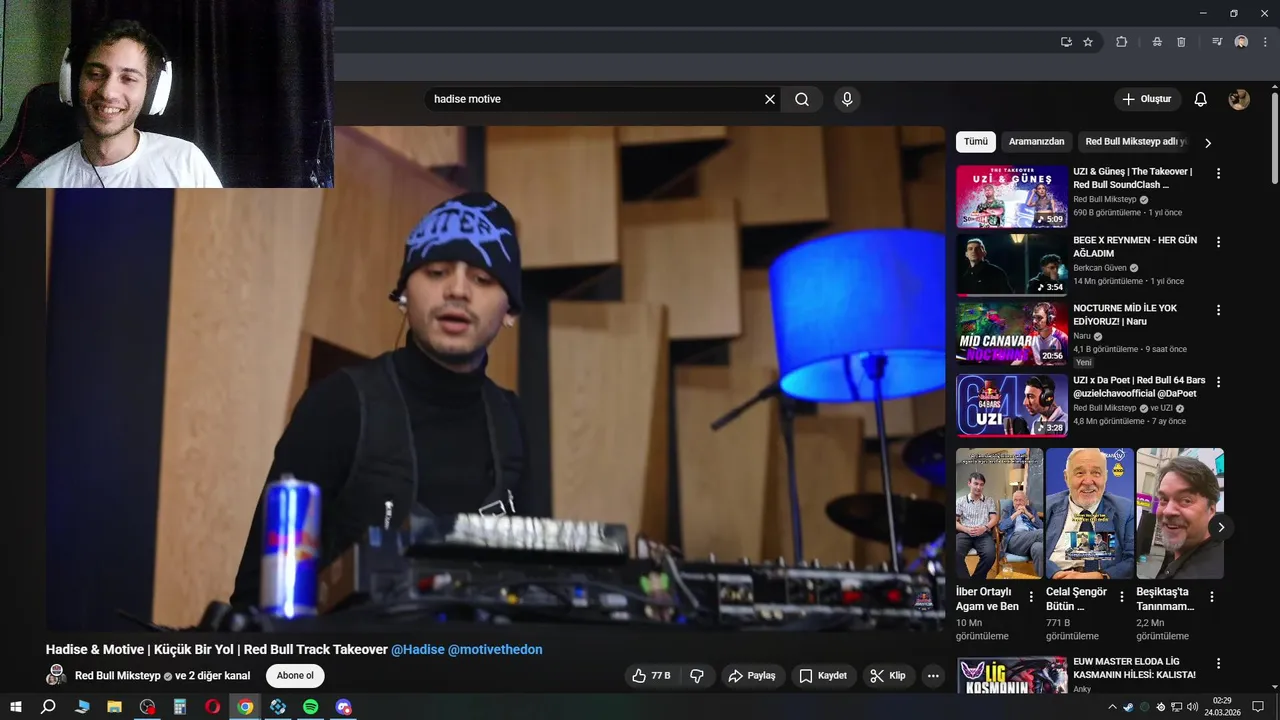Open taskbar search magnifier

[x=48, y=707]
